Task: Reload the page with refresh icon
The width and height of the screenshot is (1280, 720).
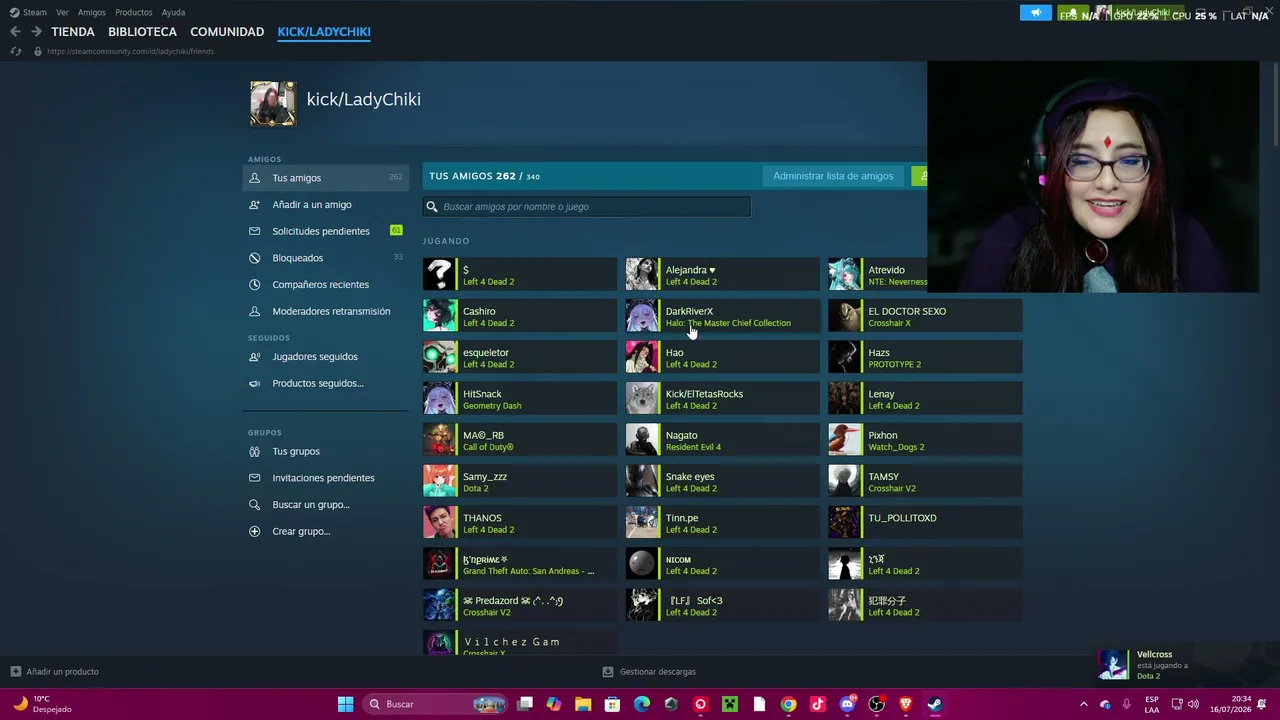Action: click(16, 51)
